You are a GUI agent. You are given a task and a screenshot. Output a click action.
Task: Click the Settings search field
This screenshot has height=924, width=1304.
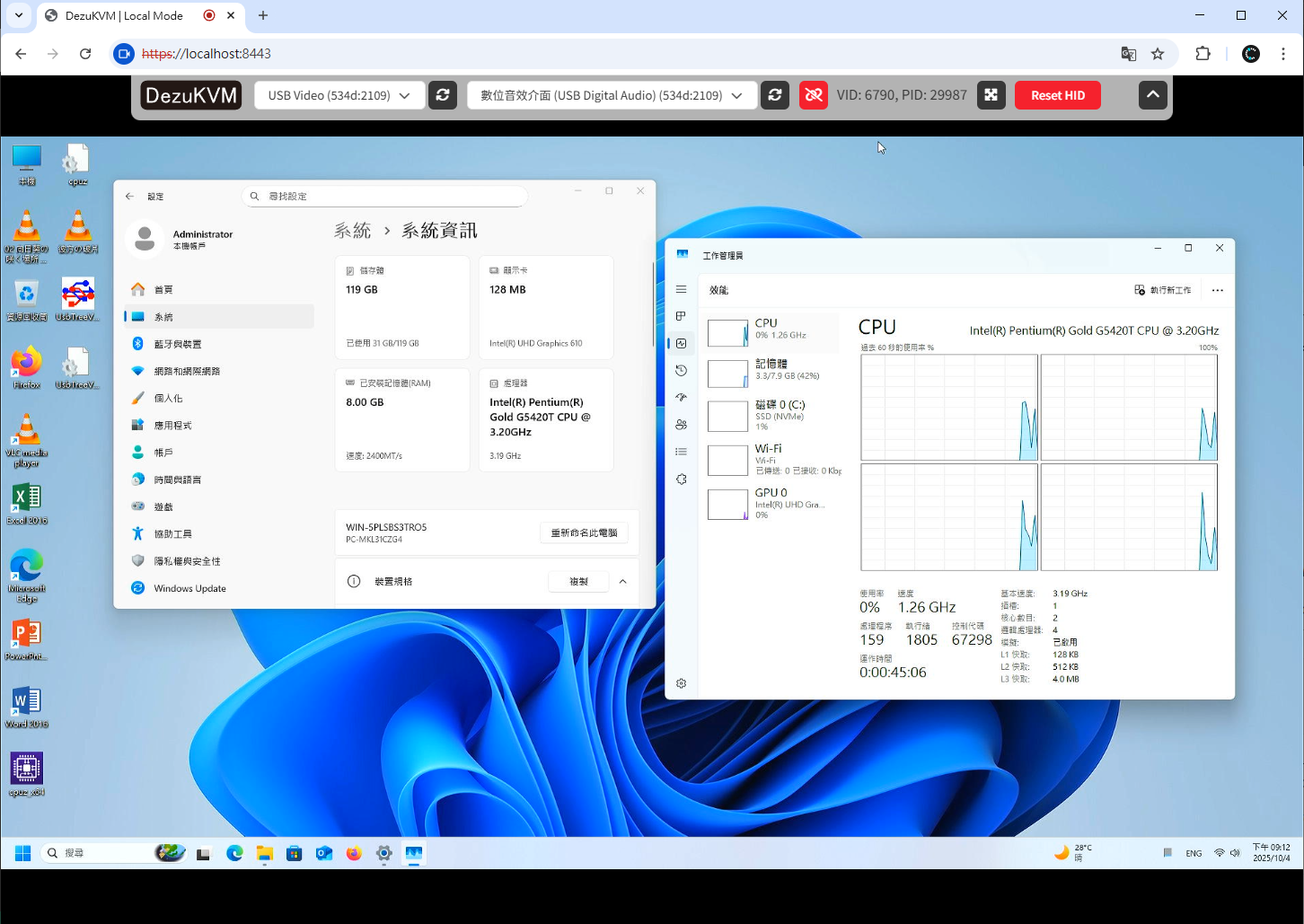tap(386, 196)
